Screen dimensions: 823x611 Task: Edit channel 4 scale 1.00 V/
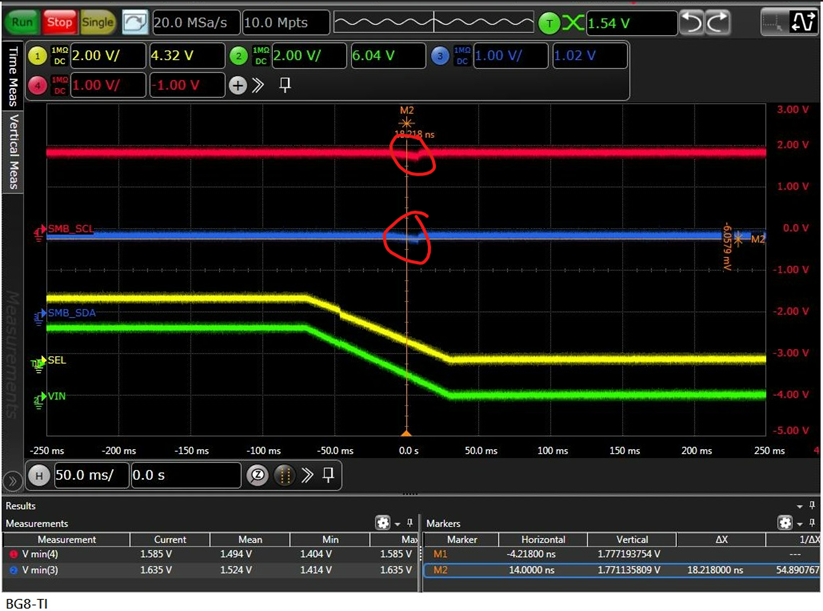(x=108, y=85)
